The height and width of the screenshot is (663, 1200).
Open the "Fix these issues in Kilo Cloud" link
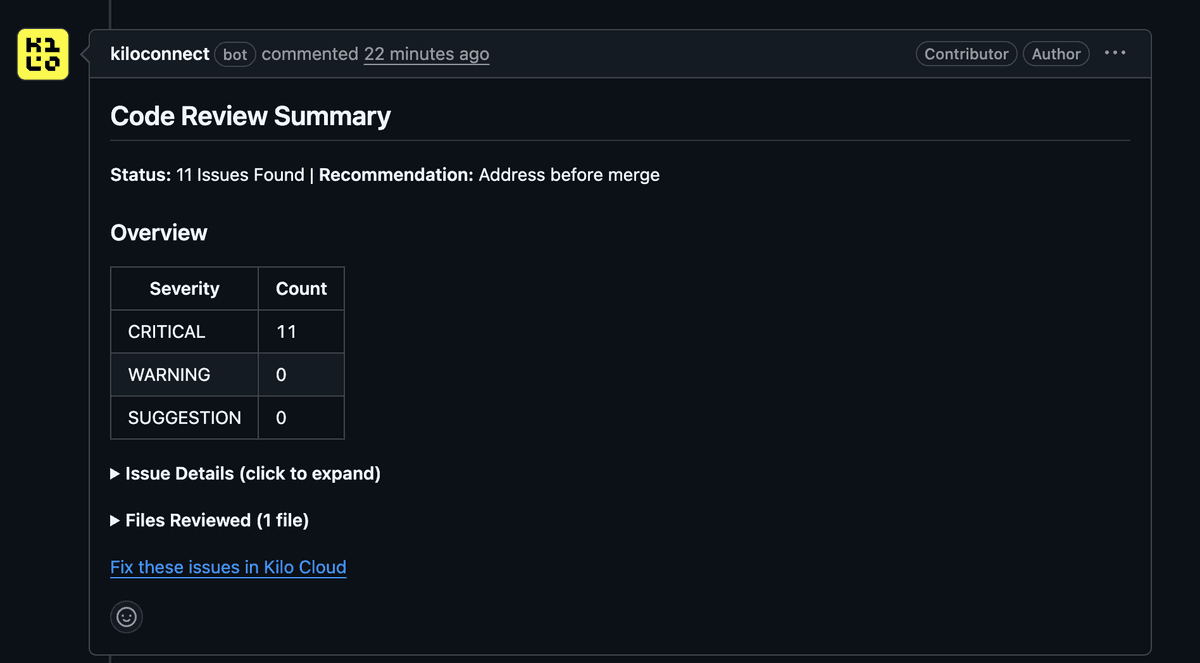pyautogui.click(x=228, y=567)
